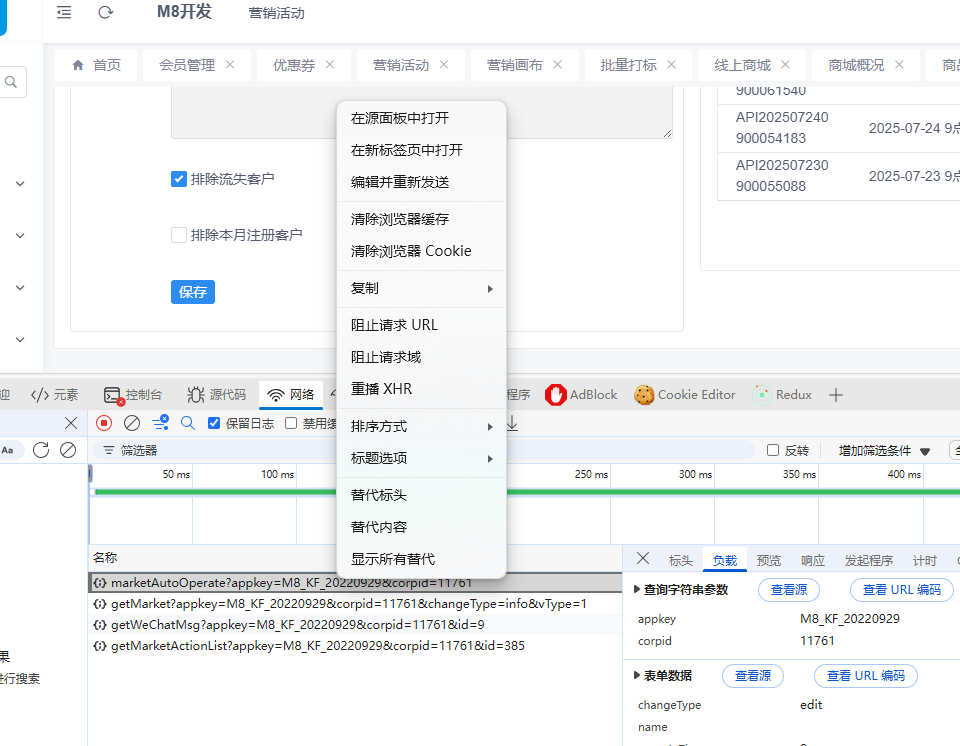Open the 增加筛选条件 dropdown
960x746 pixels.
[884, 451]
